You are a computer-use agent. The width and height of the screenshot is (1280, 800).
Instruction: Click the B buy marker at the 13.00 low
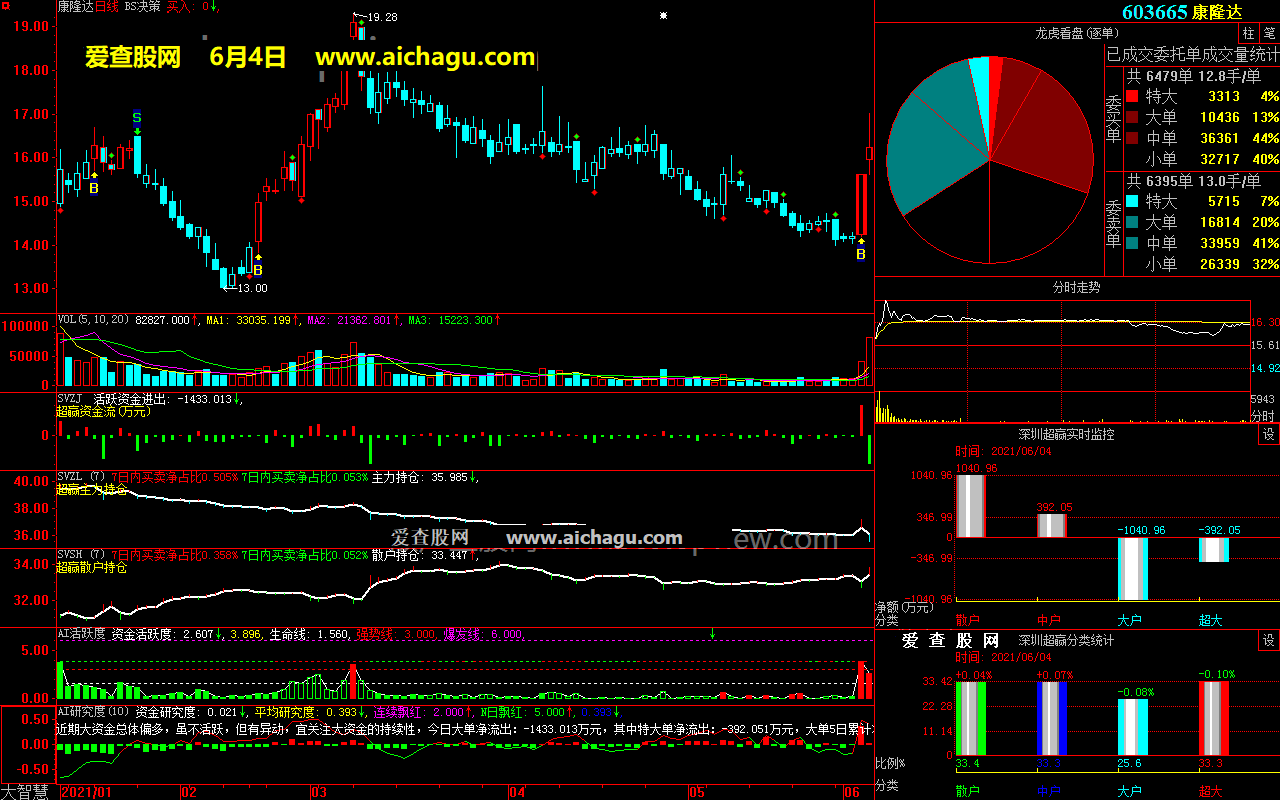point(257,270)
